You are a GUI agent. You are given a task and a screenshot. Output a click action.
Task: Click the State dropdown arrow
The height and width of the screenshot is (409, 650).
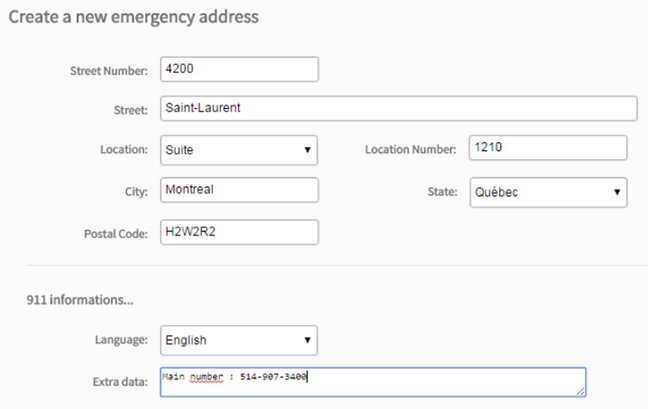617,192
